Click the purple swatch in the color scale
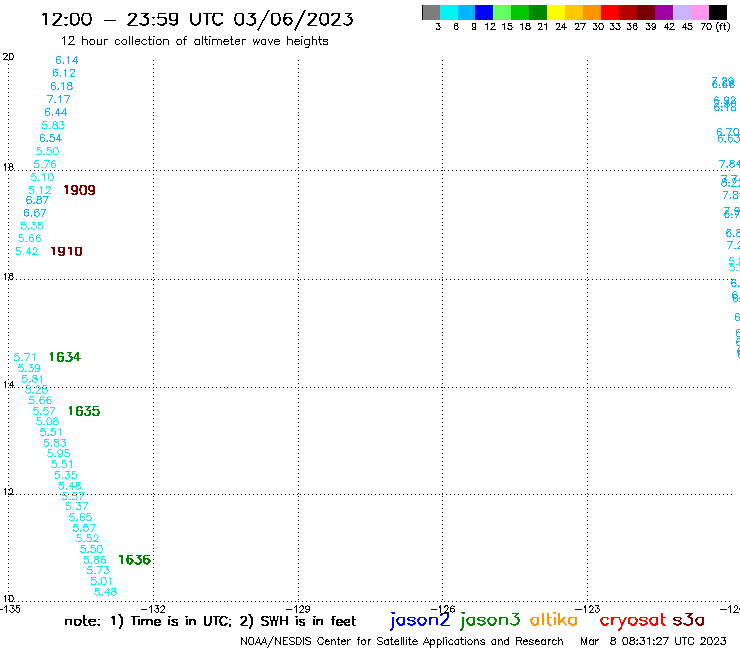Viewport: 740px width, 650px height. 664,12
